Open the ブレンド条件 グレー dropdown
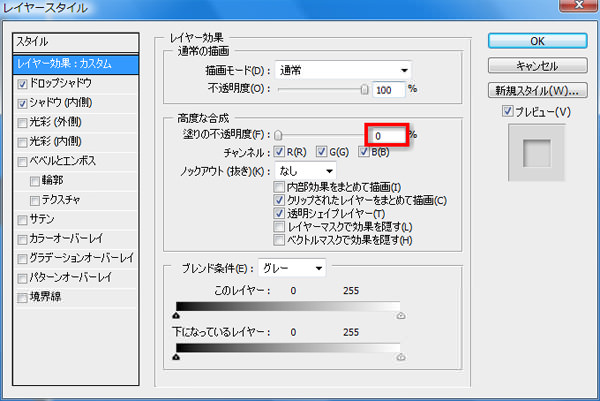600x401 pixels. click(x=292, y=268)
